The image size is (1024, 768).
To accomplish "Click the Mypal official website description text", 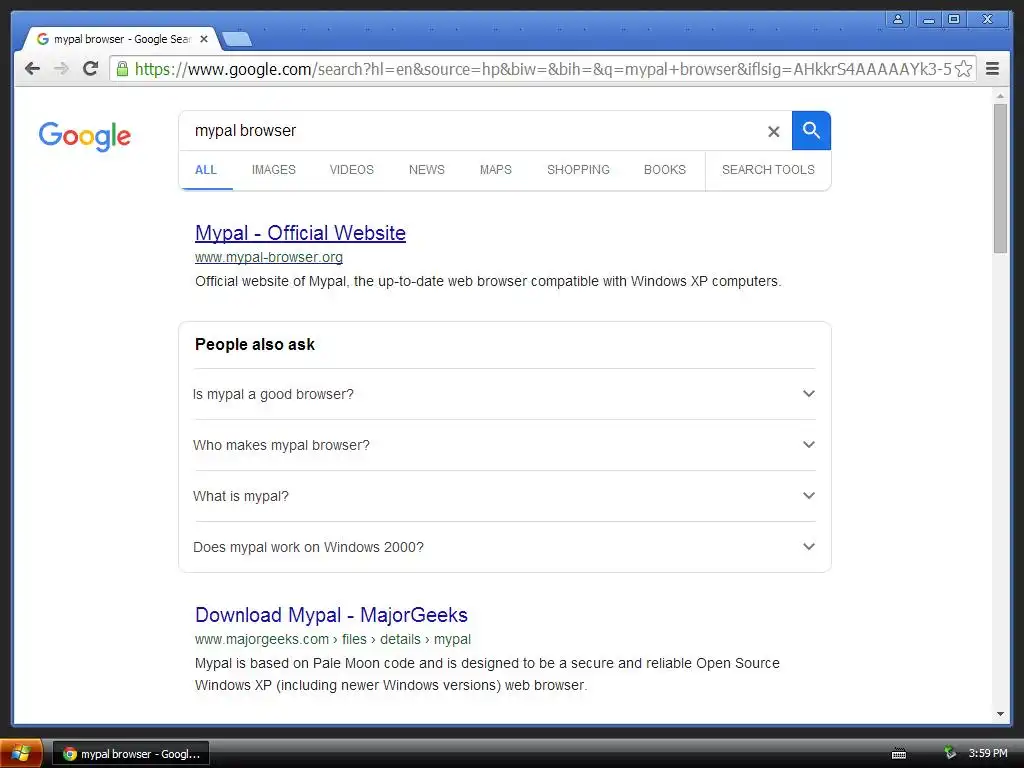I will point(488,281).
